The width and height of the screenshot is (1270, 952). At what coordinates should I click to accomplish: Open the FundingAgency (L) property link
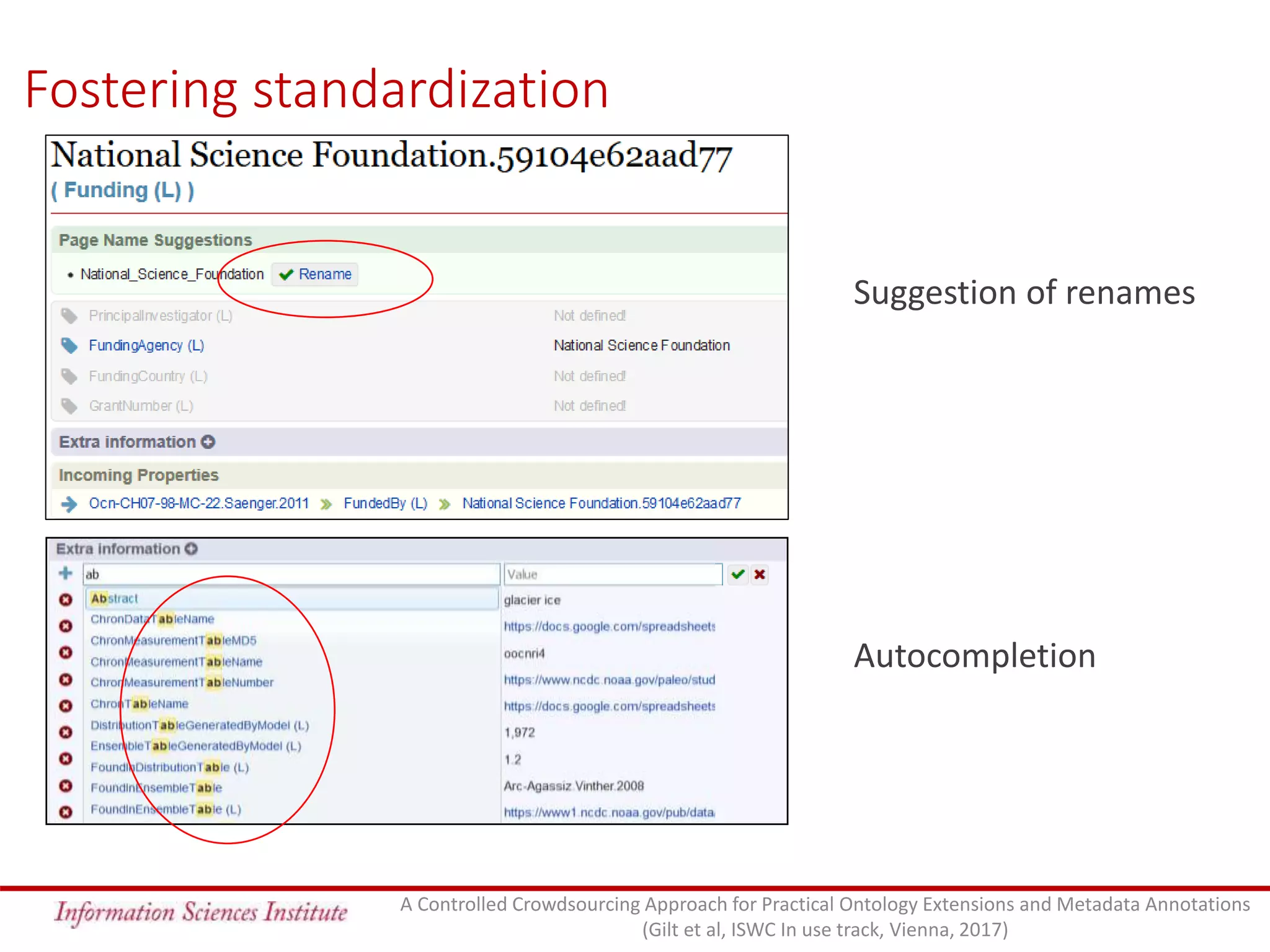pyautogui.click(x=146, y=345)
